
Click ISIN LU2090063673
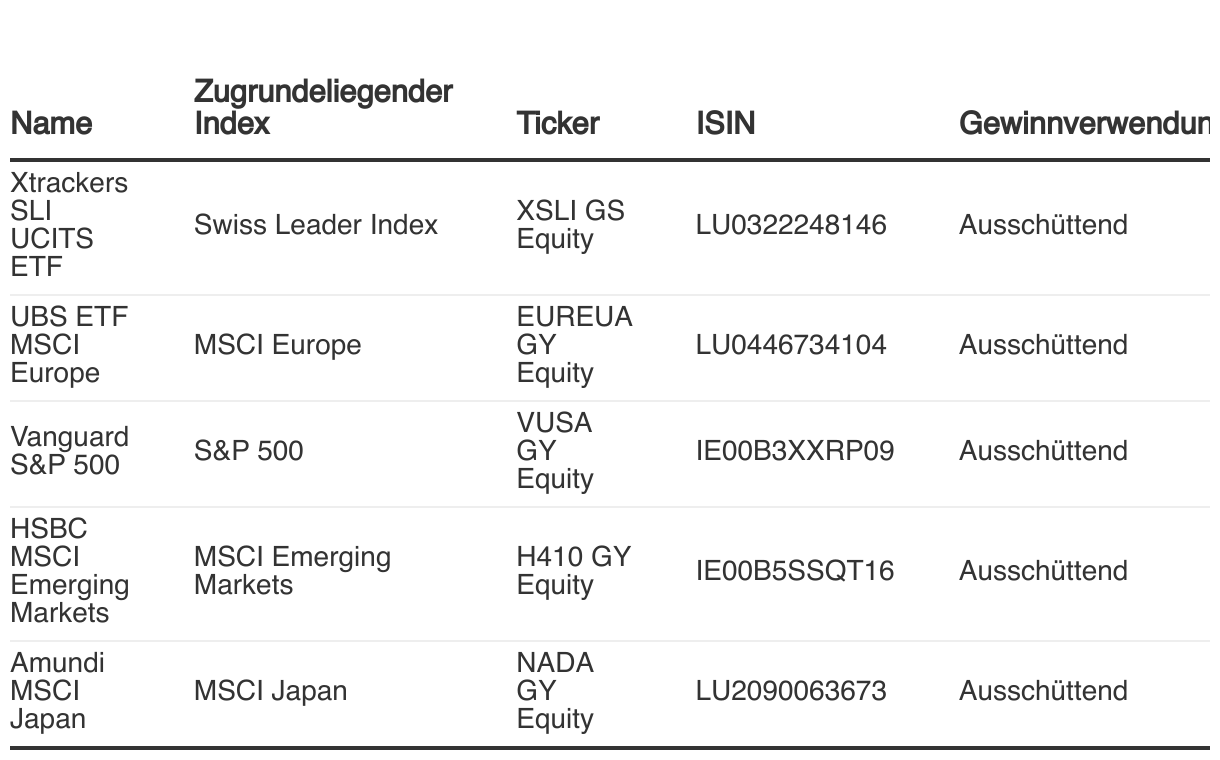click(791, 691)
